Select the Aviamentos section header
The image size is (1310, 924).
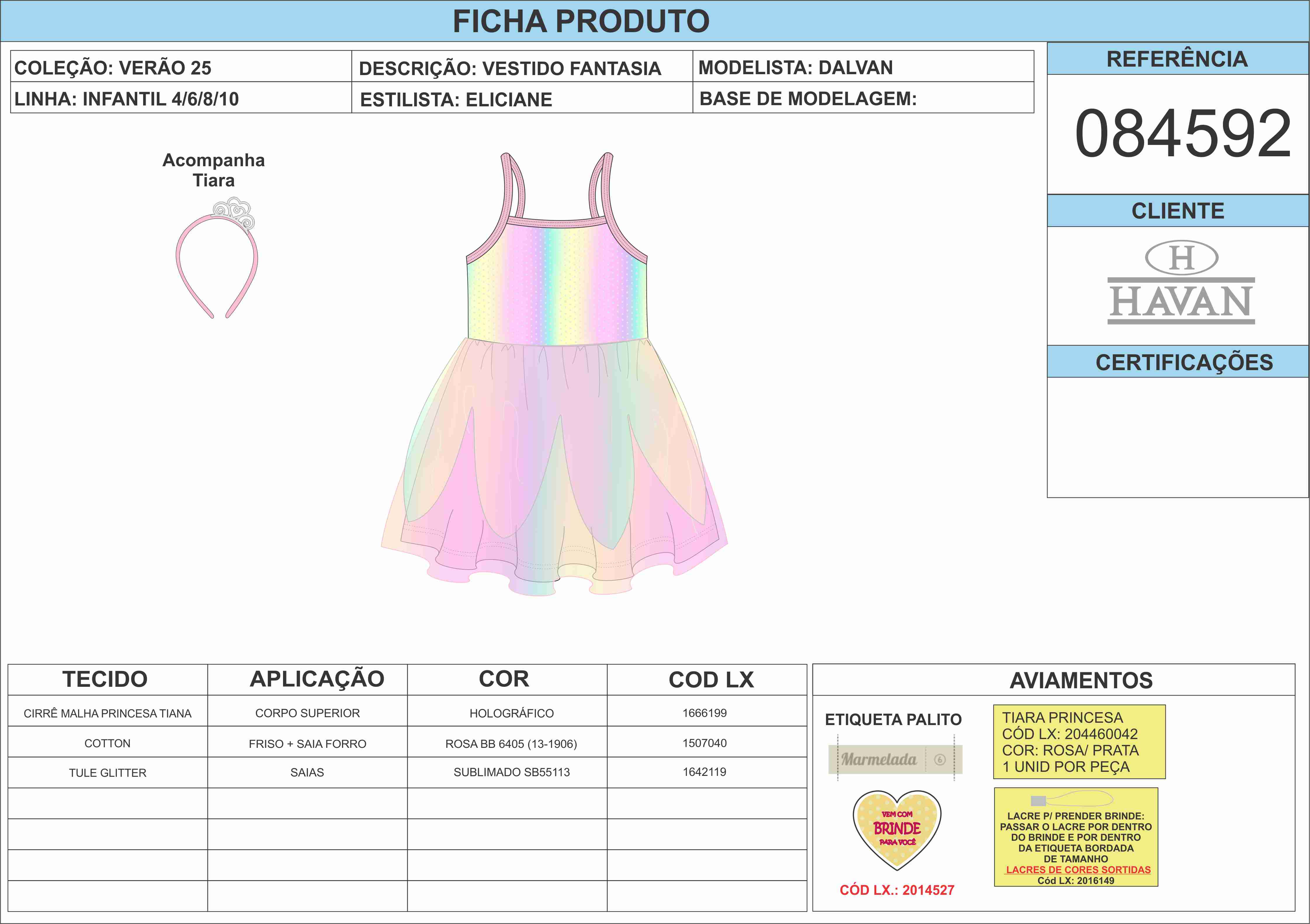[x=1081, y=680]
